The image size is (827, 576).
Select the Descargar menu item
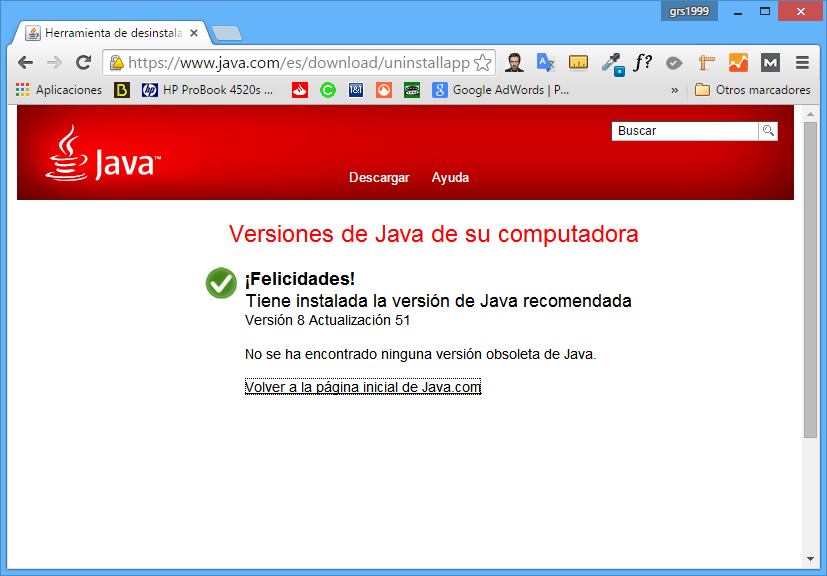coord(379,178)
